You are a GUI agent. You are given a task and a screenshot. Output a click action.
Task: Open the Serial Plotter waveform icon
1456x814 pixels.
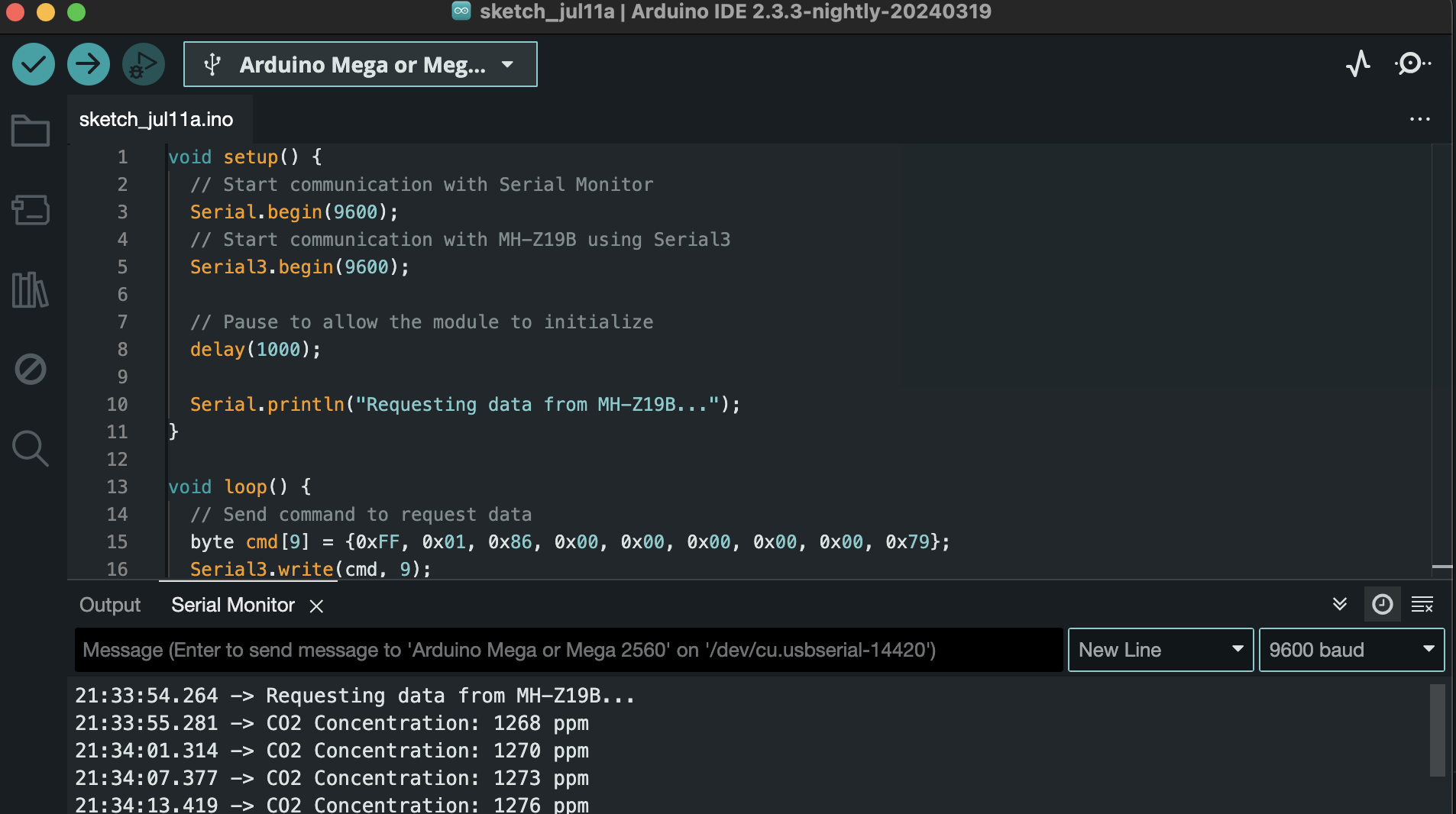click(x=1358, y=63)
